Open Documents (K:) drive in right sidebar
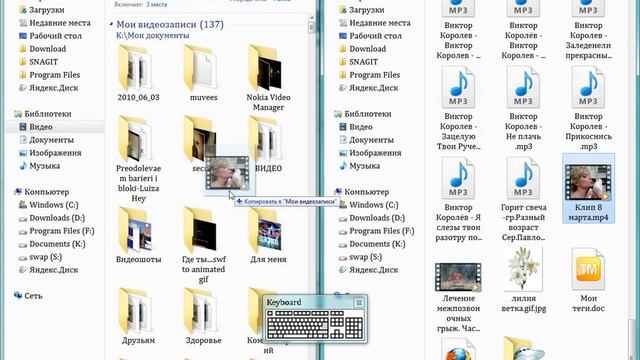Viewport: 640px width, 360px height. coord(372,244)
